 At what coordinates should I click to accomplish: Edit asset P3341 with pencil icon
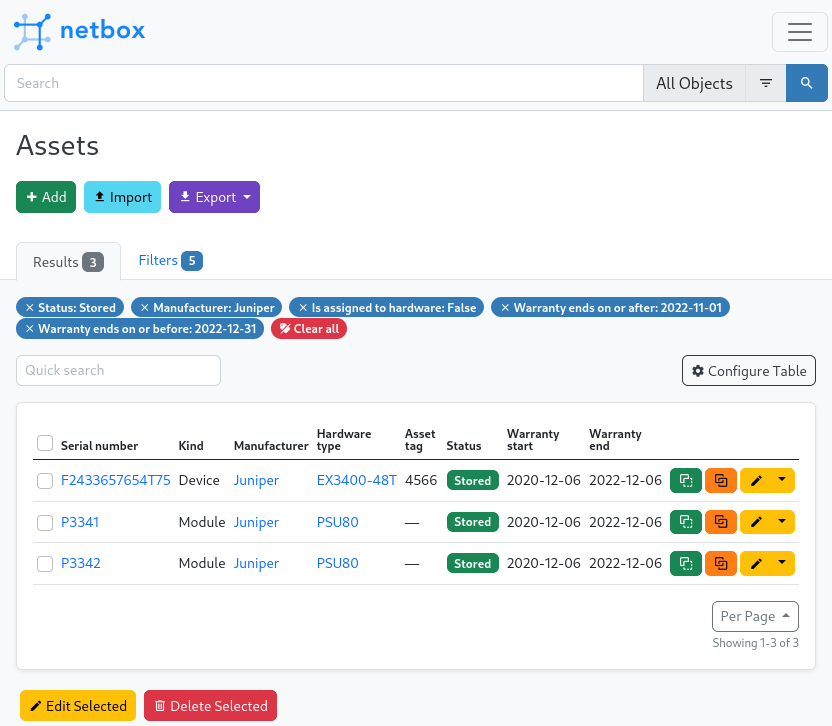tap(756, 522)
